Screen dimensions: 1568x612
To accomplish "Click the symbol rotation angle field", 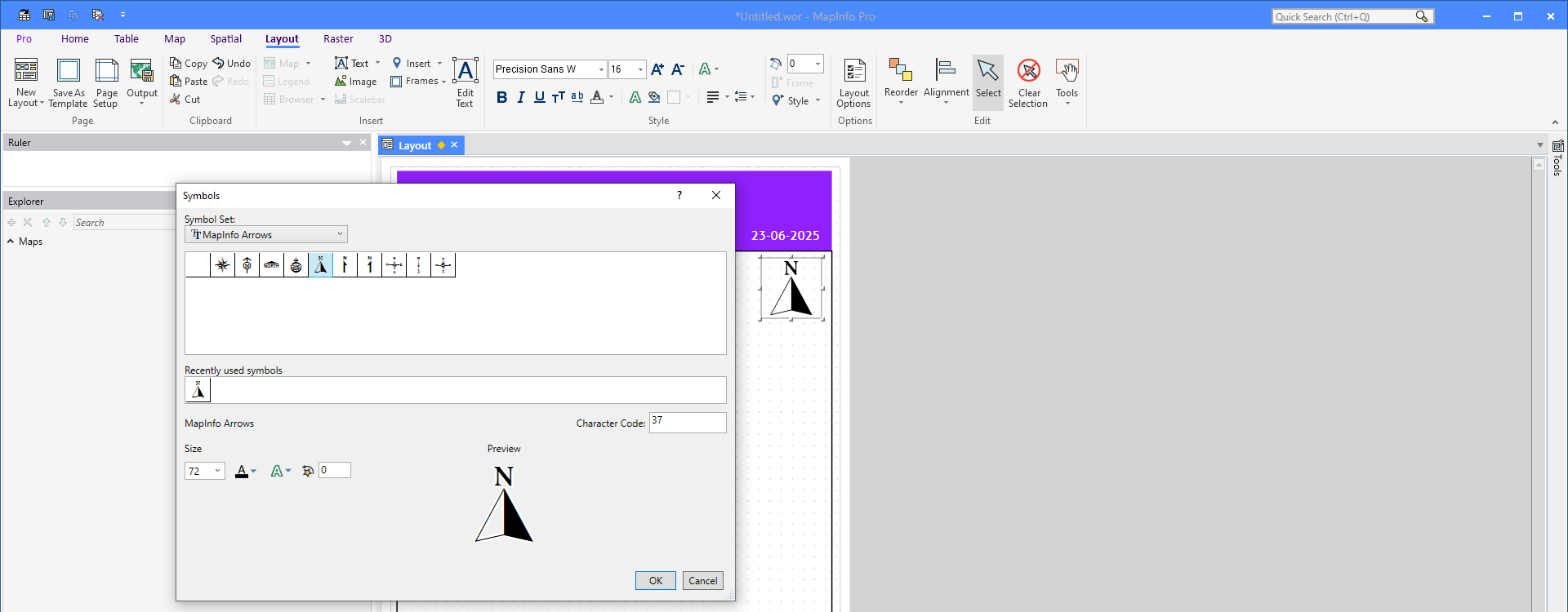I will click(x=335, y=470).
